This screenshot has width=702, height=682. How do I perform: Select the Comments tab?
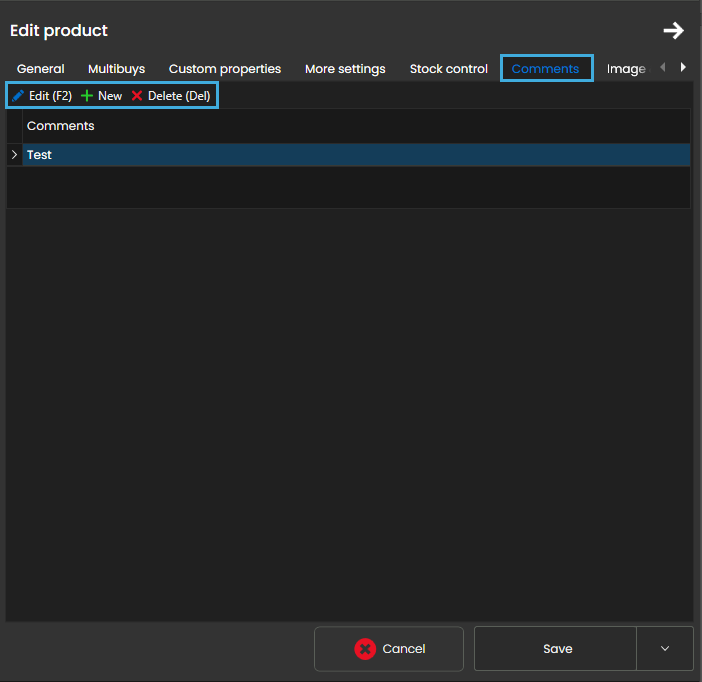point(545,69)
